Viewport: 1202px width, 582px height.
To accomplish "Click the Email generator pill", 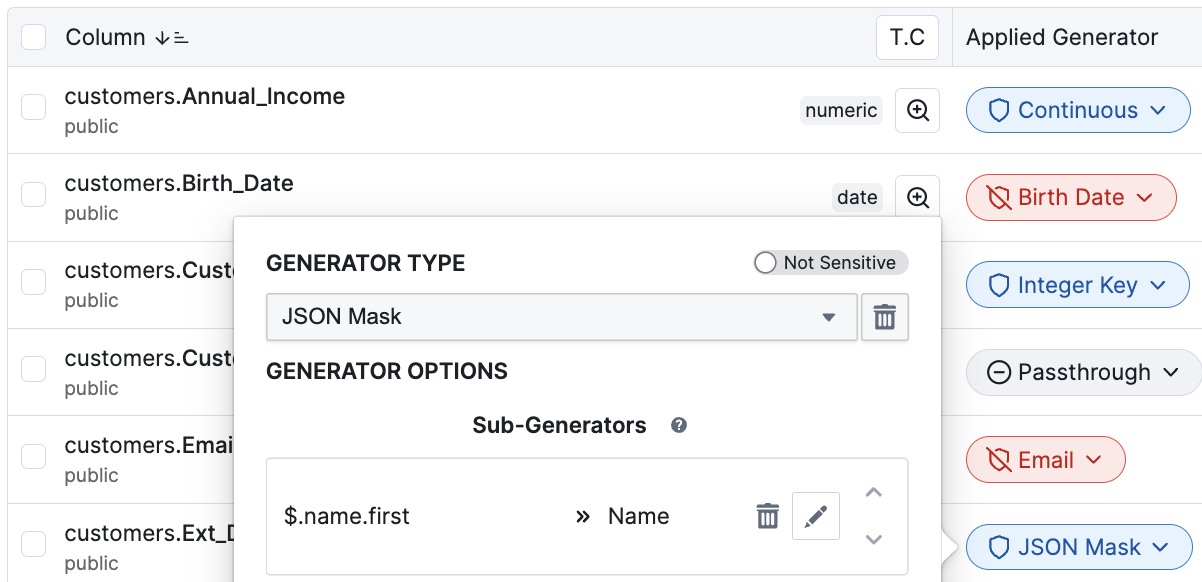I will (1045, 461).
